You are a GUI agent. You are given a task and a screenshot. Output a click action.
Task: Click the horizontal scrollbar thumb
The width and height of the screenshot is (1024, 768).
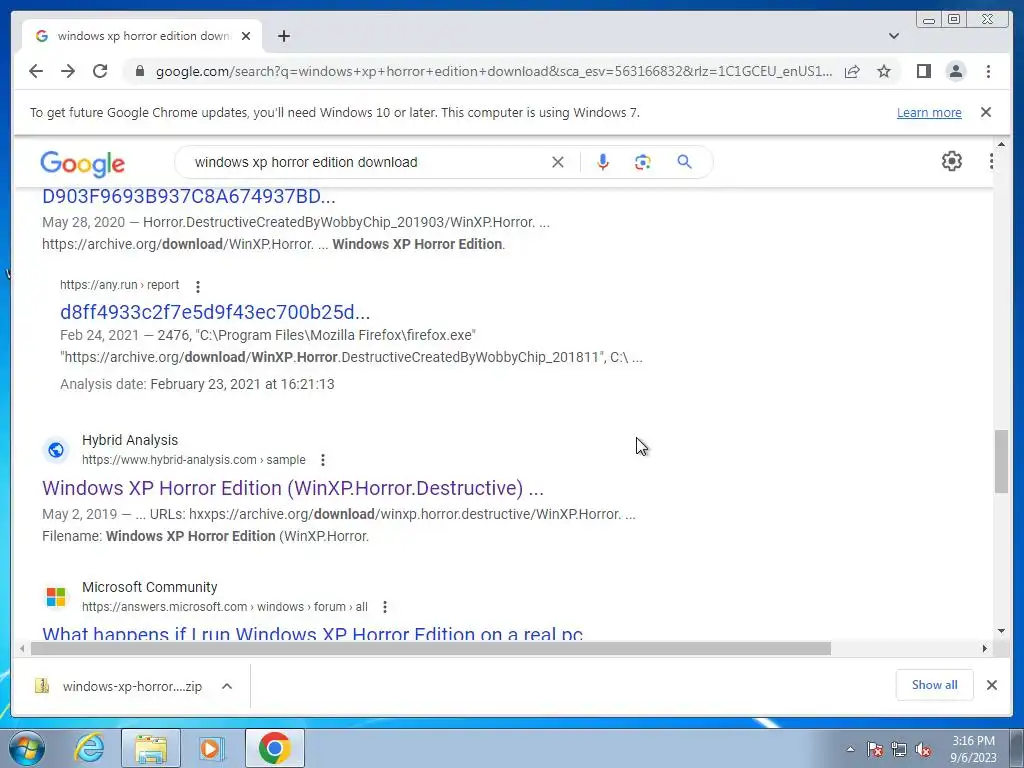(431, 648)
